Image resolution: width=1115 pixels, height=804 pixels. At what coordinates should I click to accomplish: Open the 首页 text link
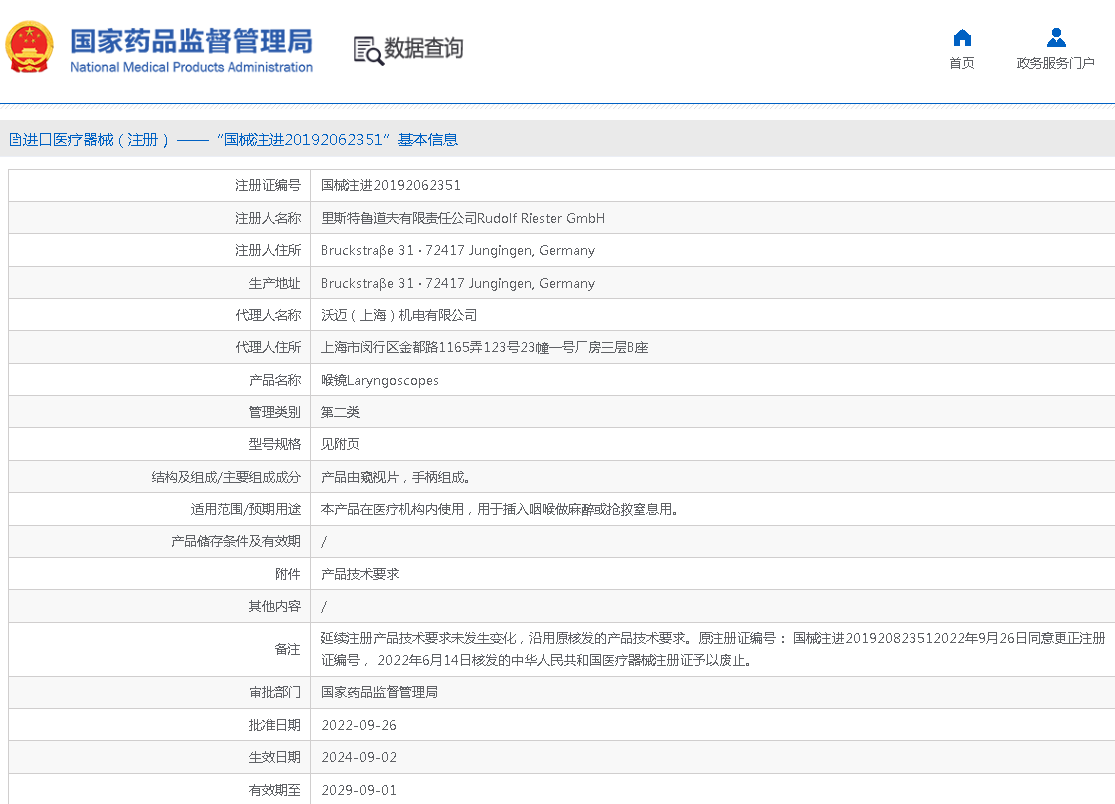click(x=961, y=63)
